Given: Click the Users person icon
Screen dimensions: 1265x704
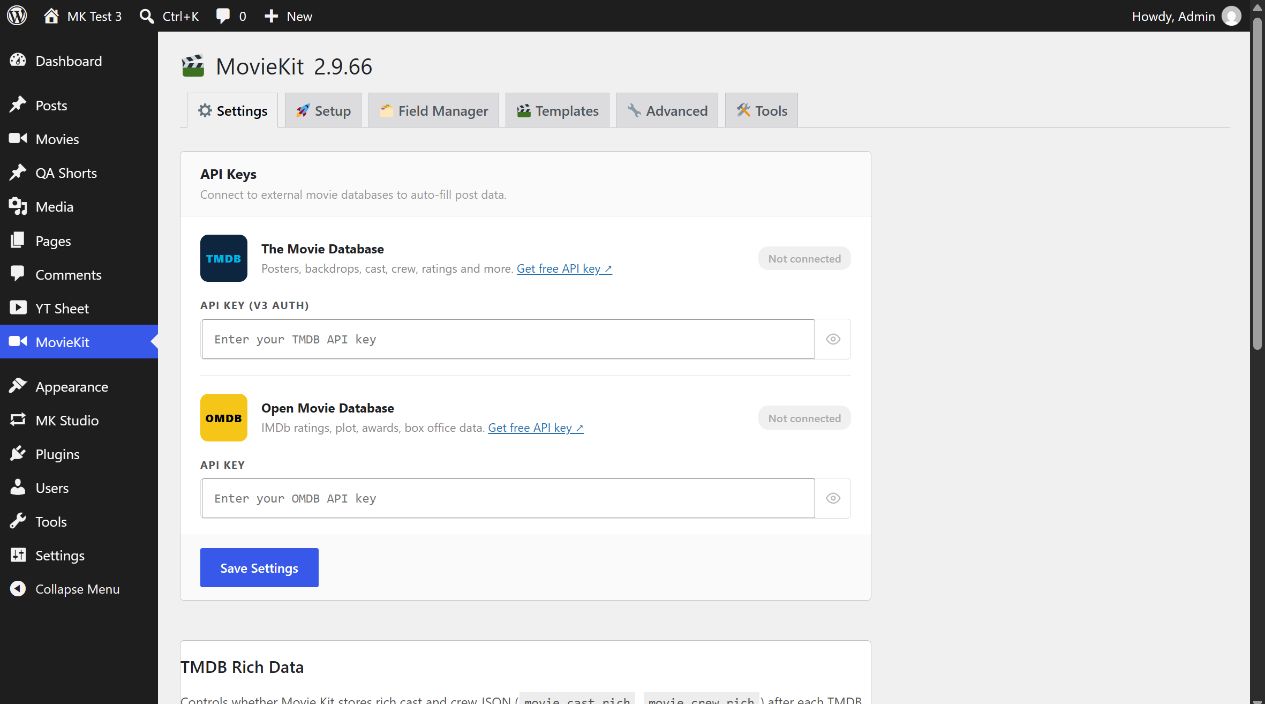Looking at the screenshot, I should pyautogui.click(x=18, y=488).
